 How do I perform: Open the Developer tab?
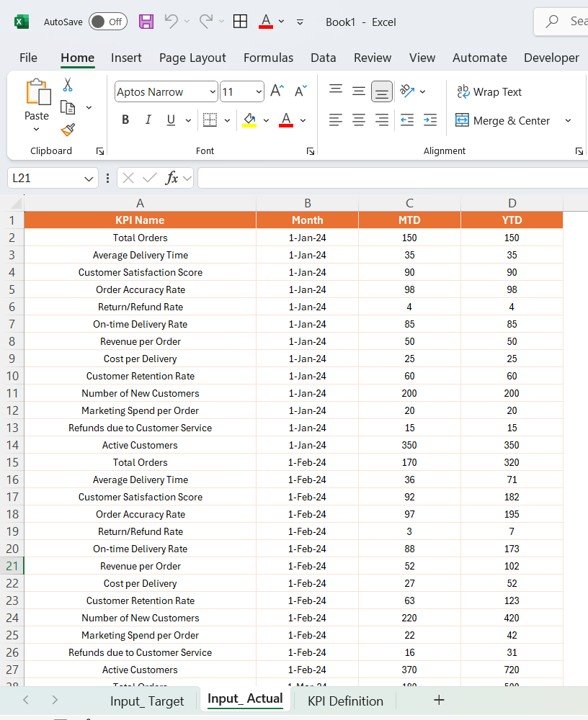click(x=551, y=57)
